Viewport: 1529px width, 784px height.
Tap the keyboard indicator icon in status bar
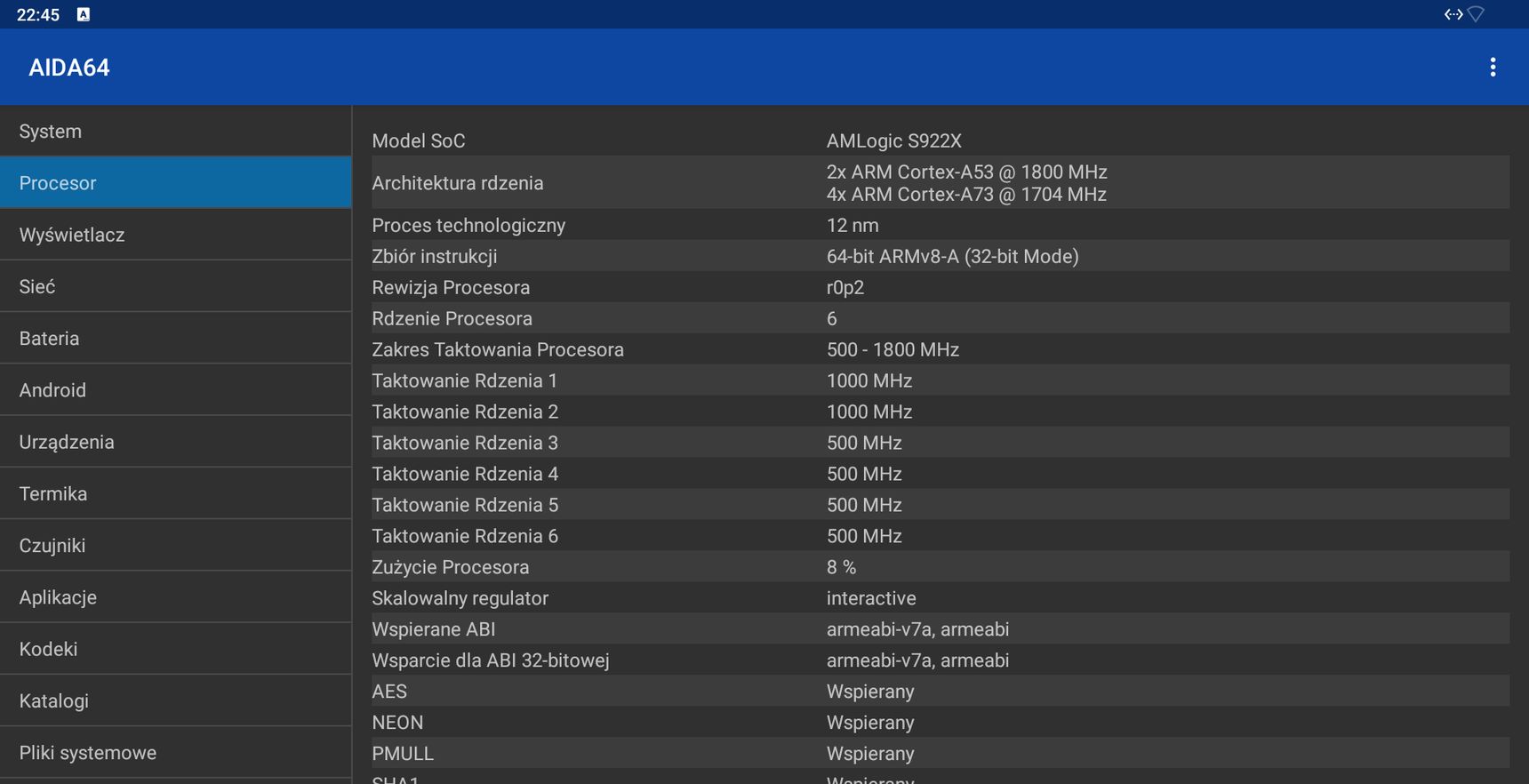(x=84, y=14)
